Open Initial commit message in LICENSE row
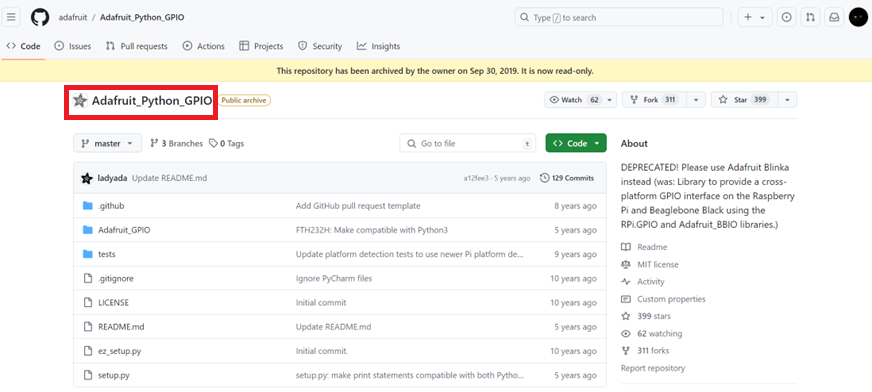This screenshot has width=872, height=392. click(x=321, y=302)
